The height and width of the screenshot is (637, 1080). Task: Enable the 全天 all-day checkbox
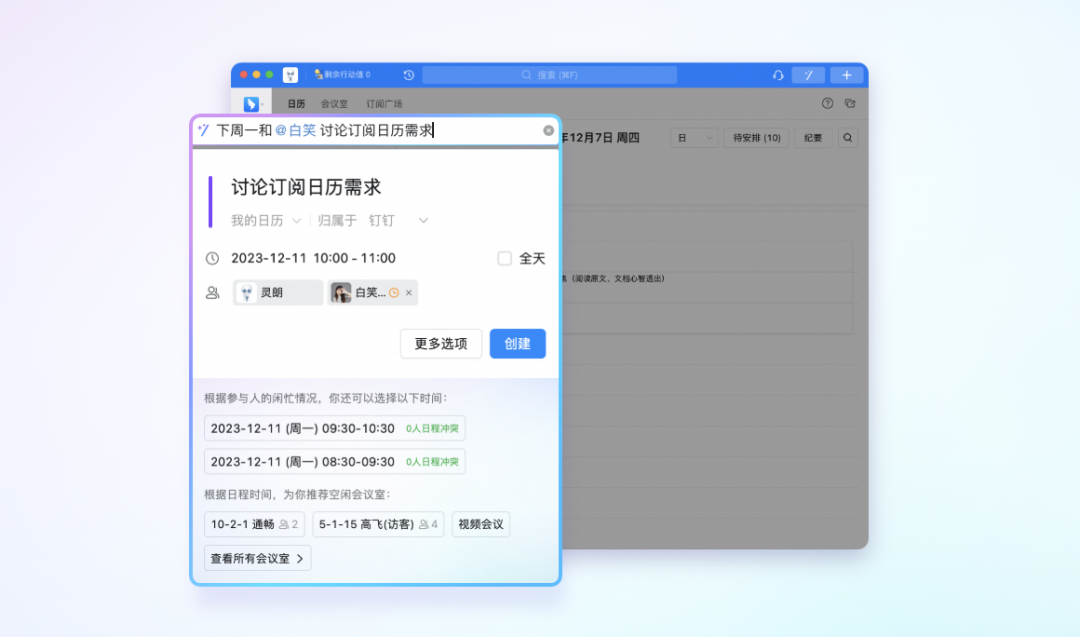coord(505,258)
